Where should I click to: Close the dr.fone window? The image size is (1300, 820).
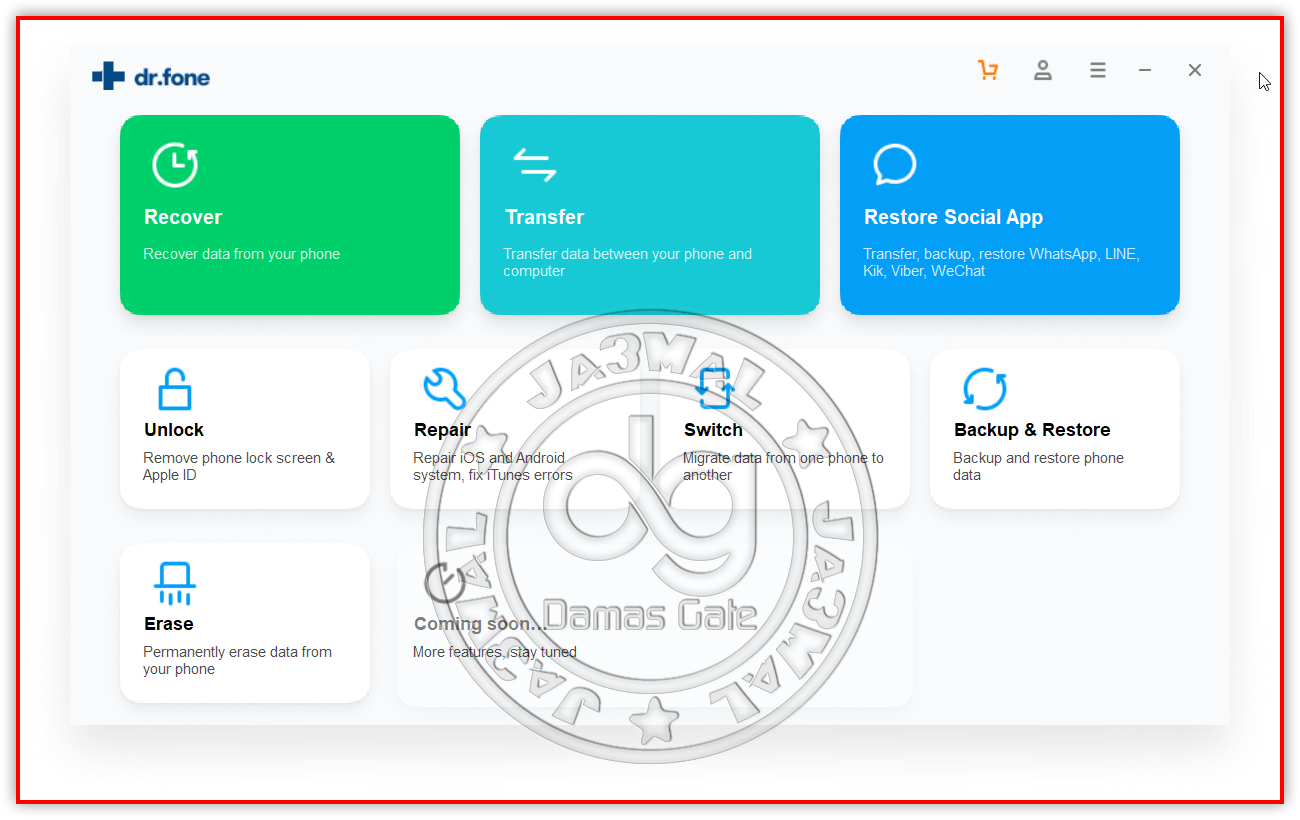tap(1195, 70)
